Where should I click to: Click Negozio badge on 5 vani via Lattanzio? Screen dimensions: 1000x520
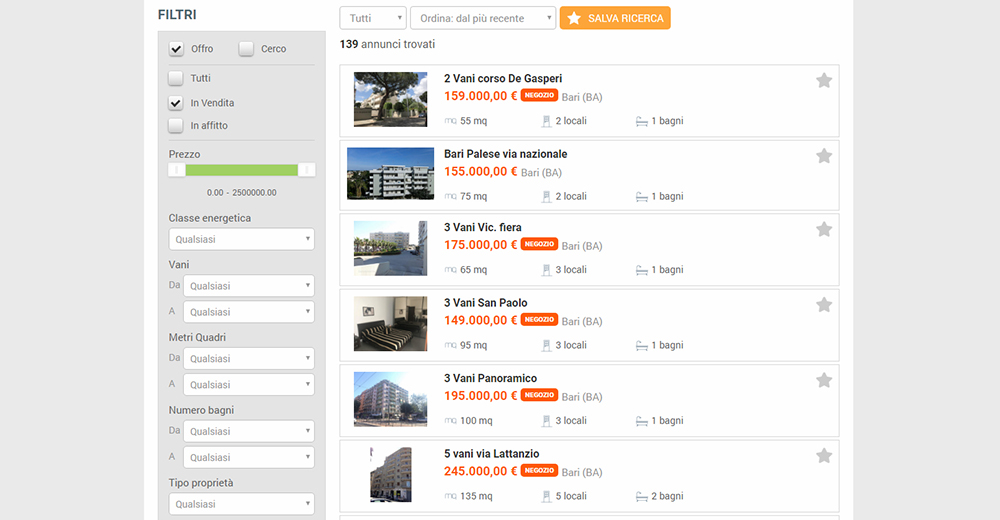click(540, 470)
